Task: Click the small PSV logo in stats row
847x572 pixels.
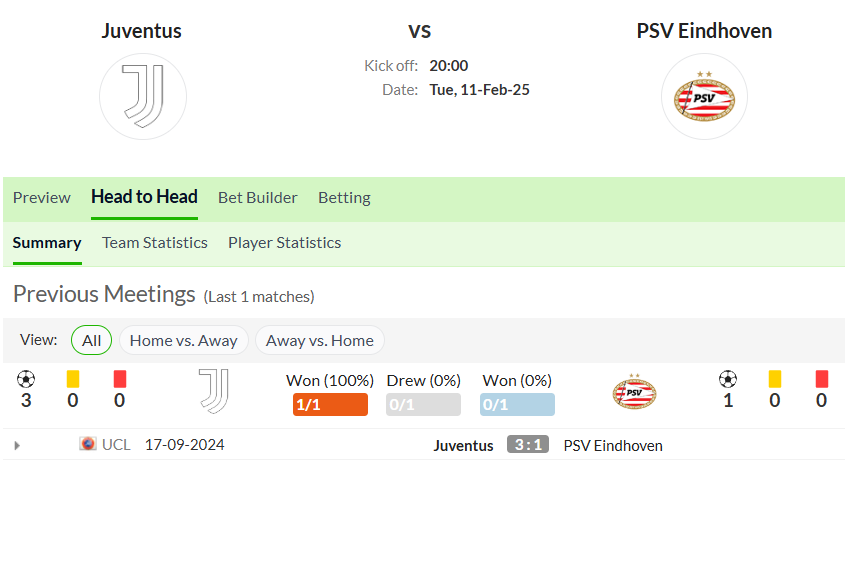Action: (634, 391)
